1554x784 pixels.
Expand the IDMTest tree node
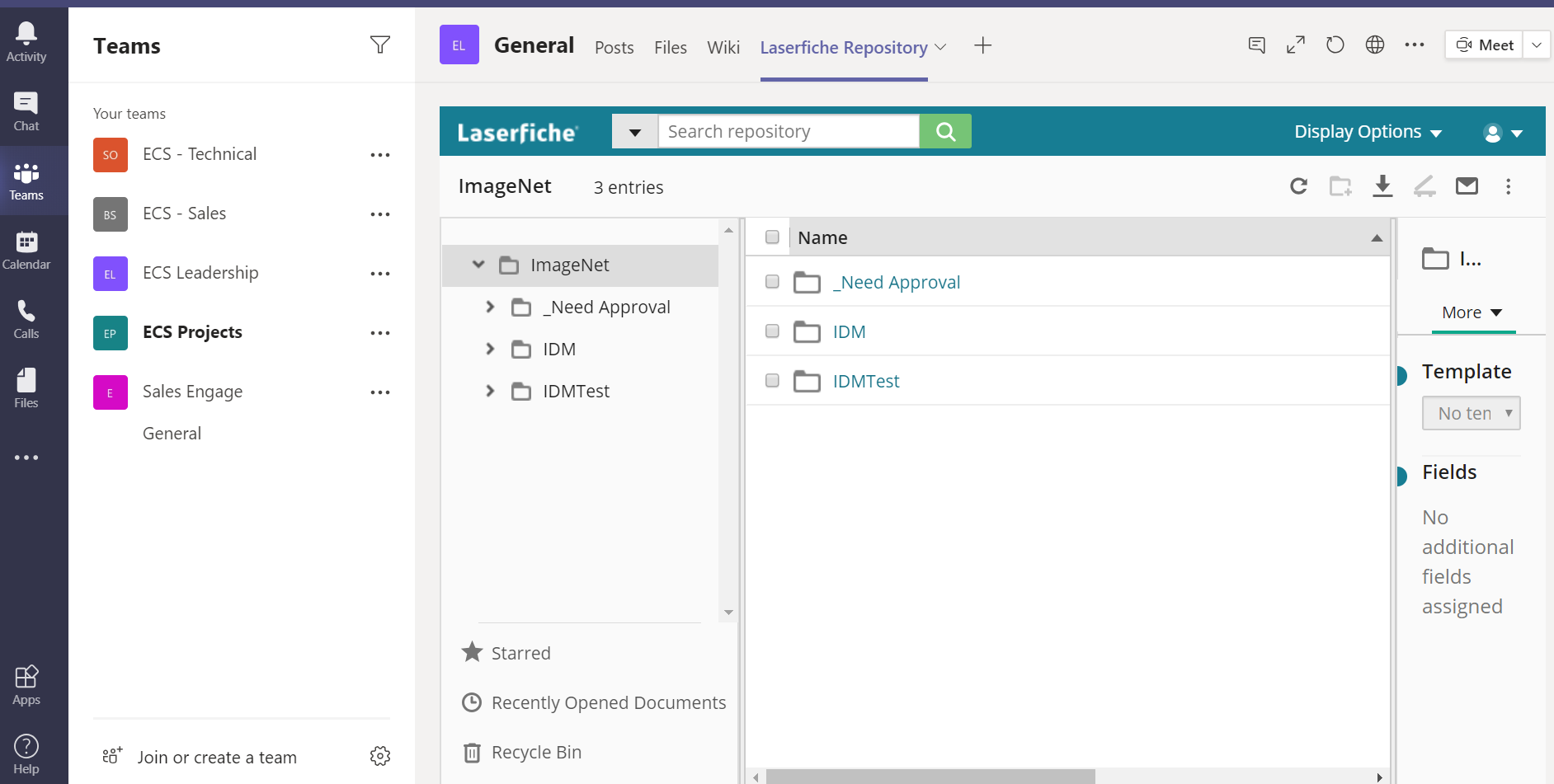click(x=490, y=391)
